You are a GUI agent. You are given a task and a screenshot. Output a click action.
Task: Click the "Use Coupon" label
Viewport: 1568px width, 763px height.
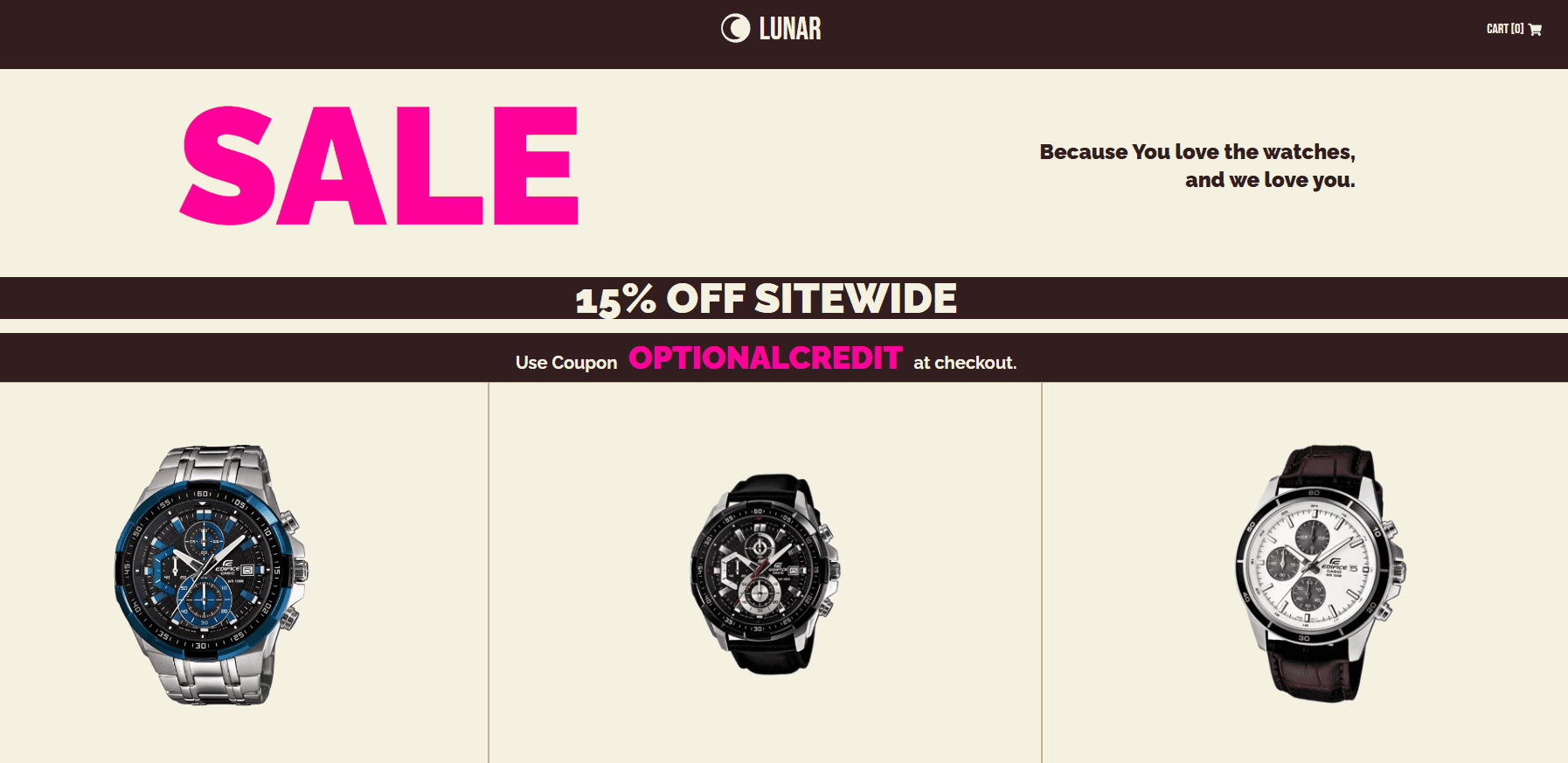pos(565,363)
